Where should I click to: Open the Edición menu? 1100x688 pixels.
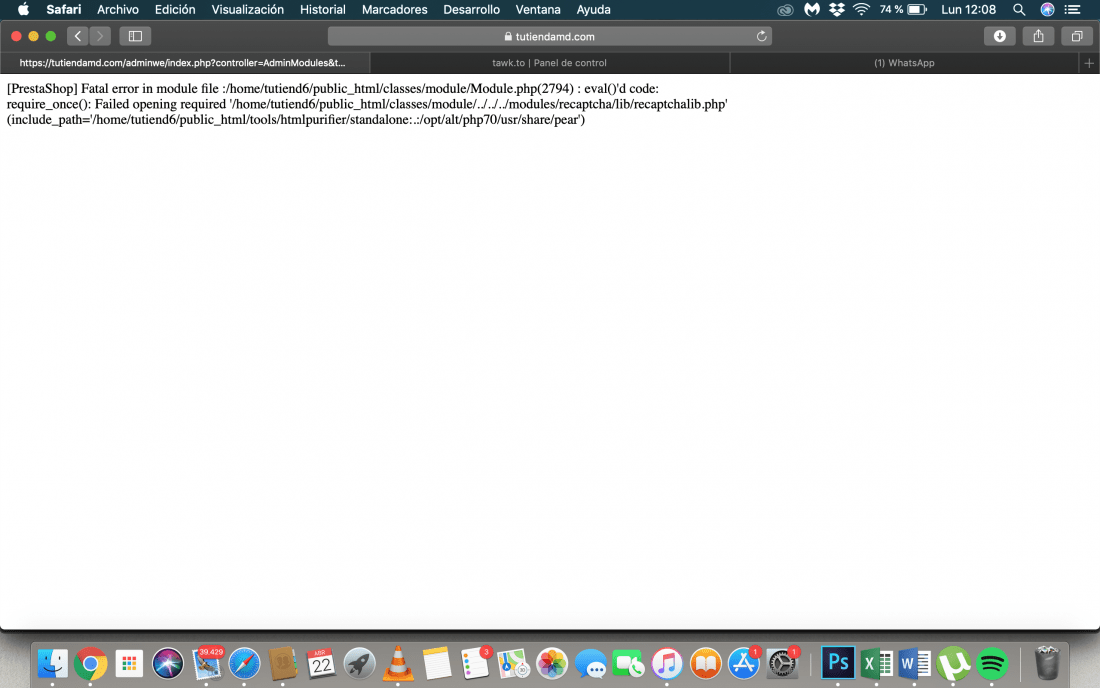tap(175, 10)
